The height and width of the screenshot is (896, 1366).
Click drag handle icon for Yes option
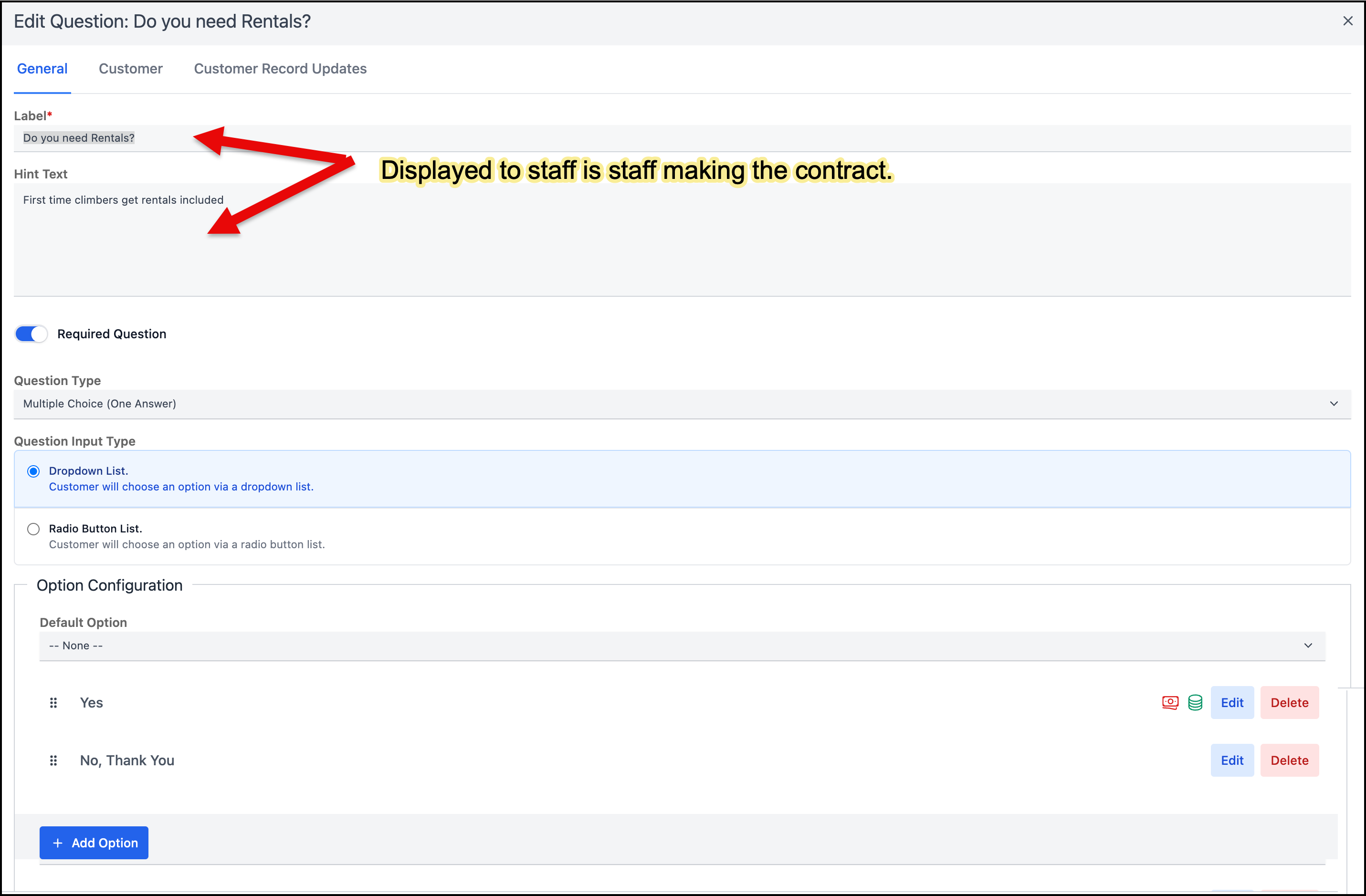click(x=53, y=703)
